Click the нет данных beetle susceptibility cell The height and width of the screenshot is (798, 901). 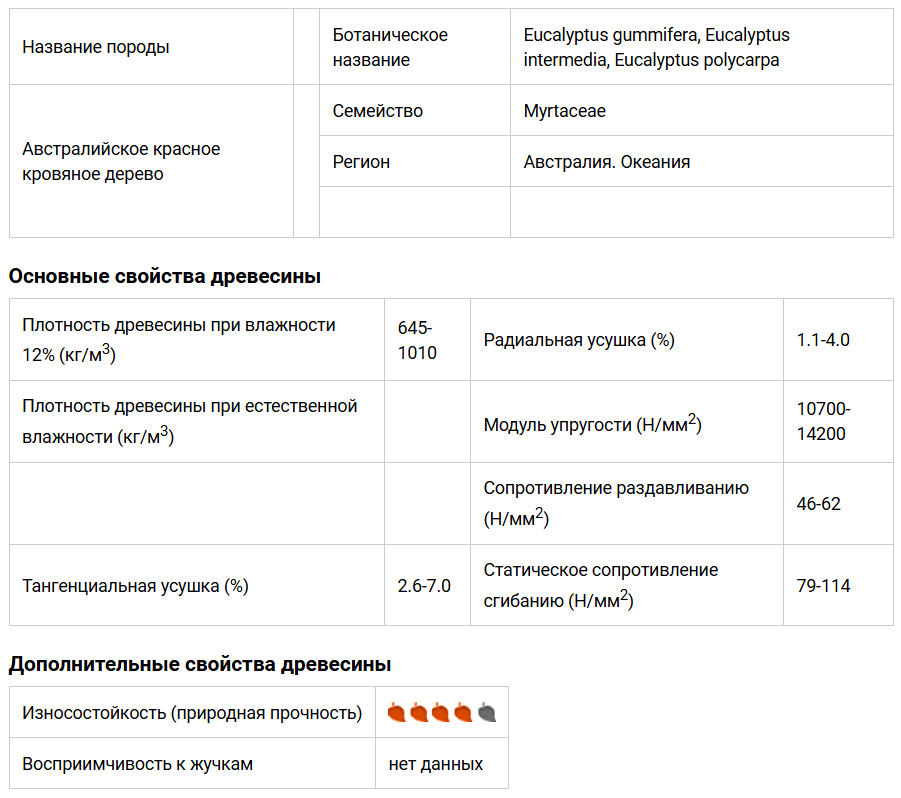point(436,764)
